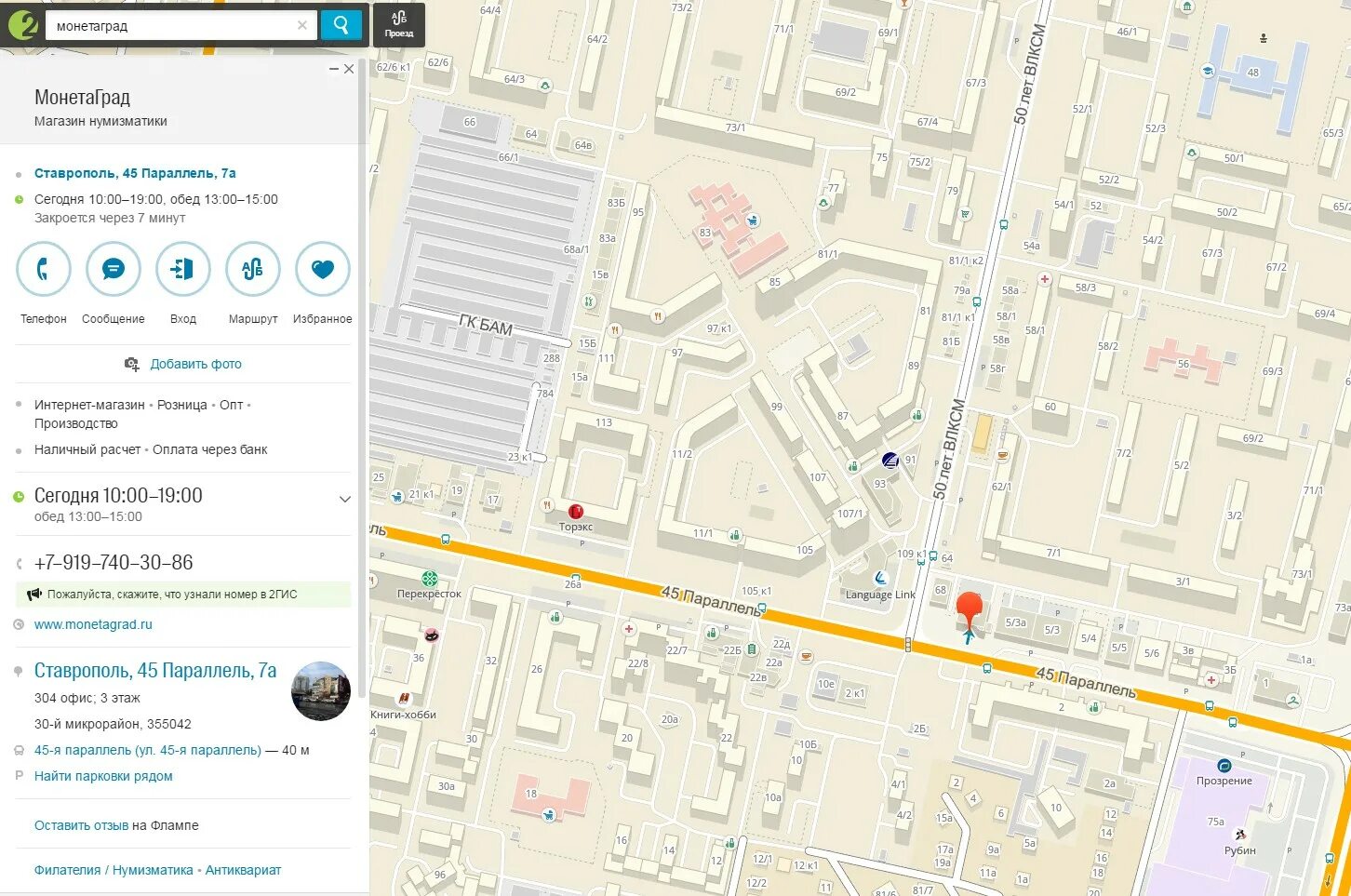Click the 'Книги-хобби' shop icon on map
The height and width of the screenshot is (896, 1351).
tap(404, 699)
